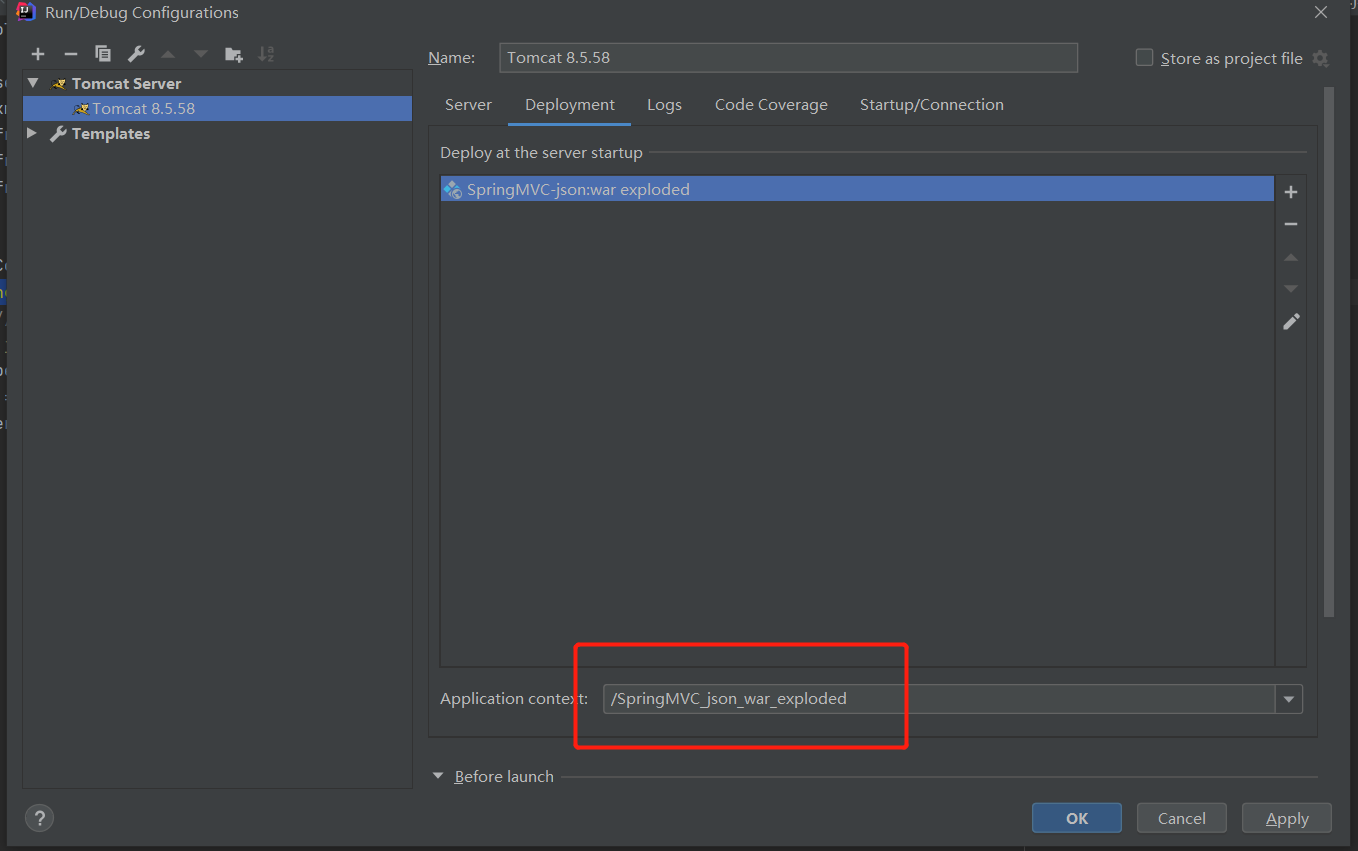
Task: Confirm with the OK button
Action: [x=1077, y=818]
